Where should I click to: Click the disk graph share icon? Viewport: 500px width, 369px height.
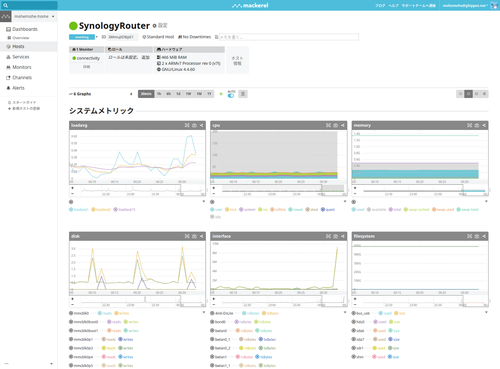click(x=202, y=236)
